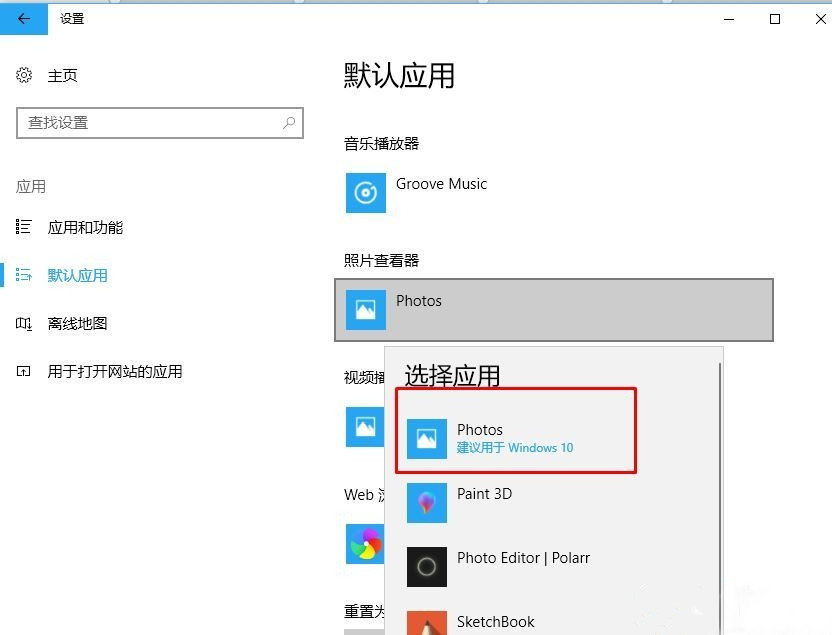Focus the 查找设置 search field
This screenshot has height=635, width=832.
[160, 123]
